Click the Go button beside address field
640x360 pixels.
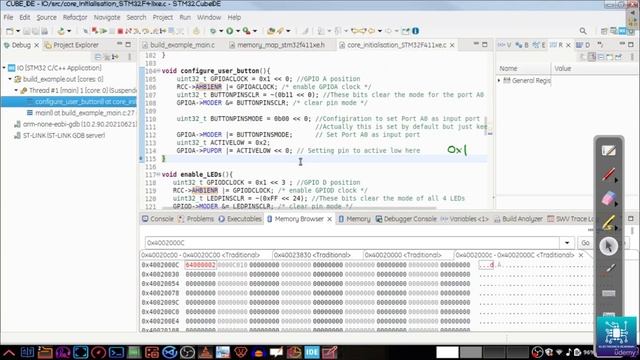tap(585, 243)
